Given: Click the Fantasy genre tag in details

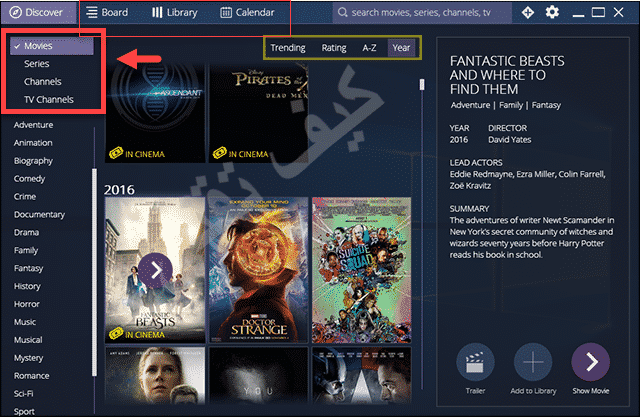Looking at the screenshot, I should point(546,105).
